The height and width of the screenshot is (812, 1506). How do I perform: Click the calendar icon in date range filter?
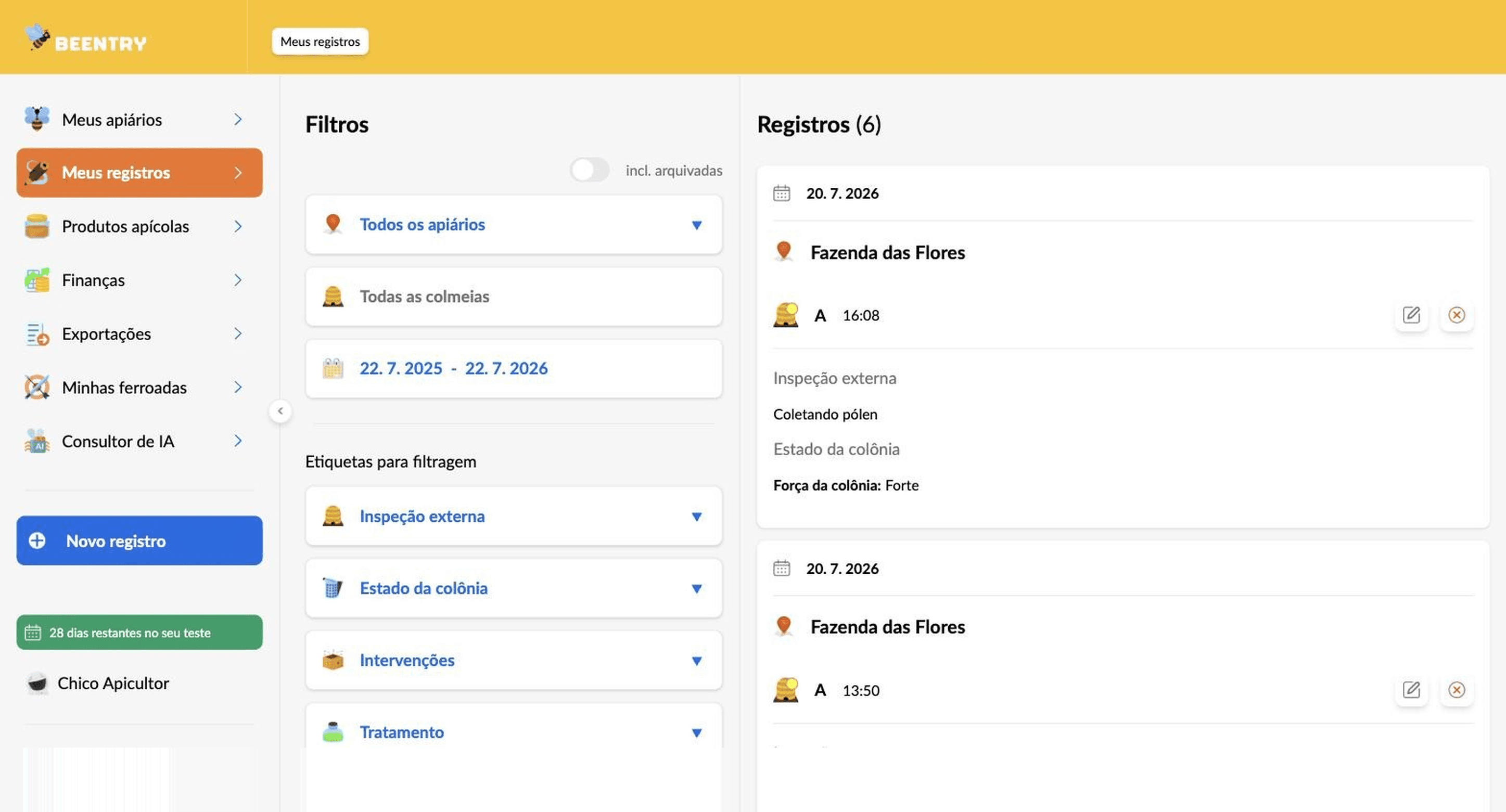(x=333, y=368)
